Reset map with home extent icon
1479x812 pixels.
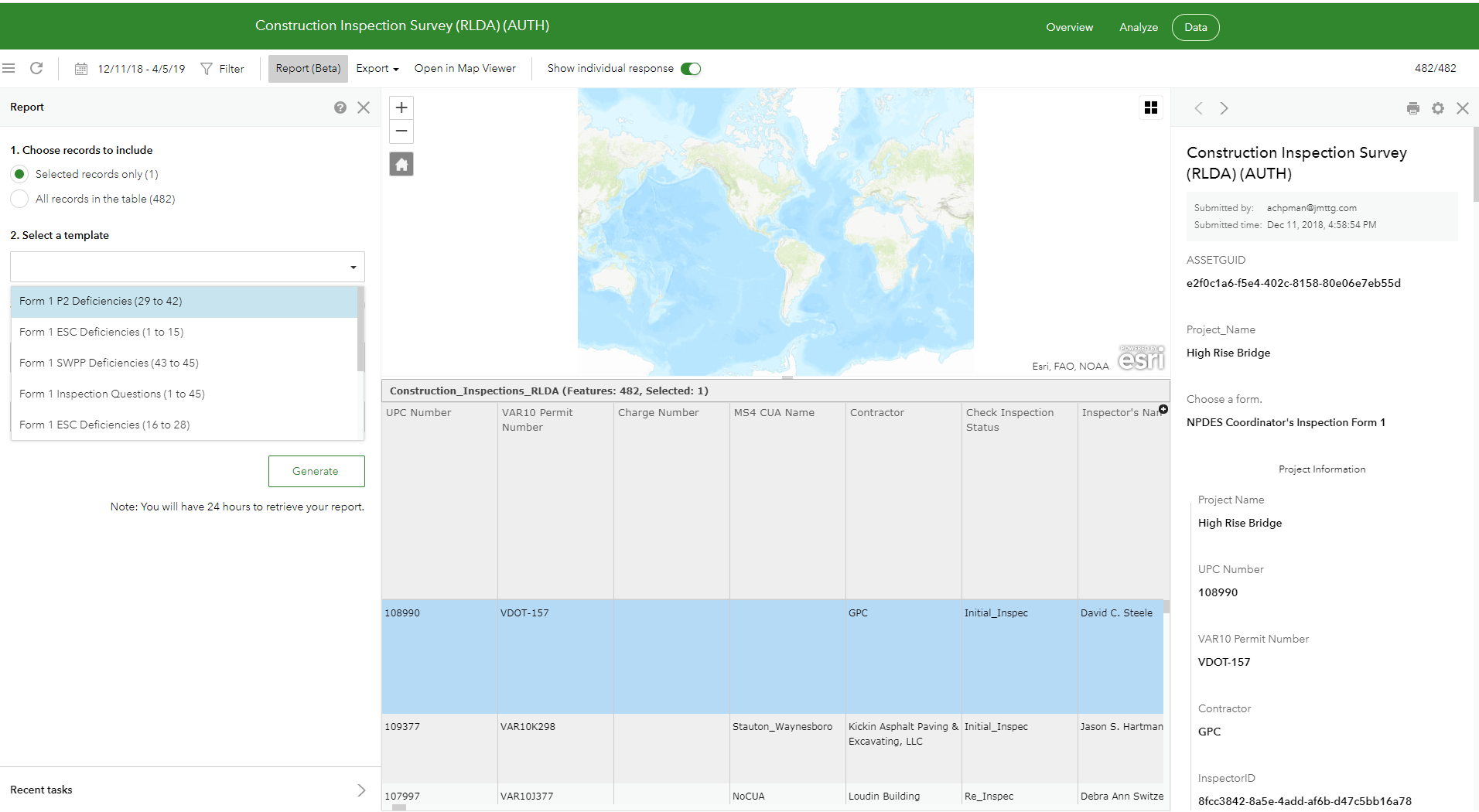(401, 164)
